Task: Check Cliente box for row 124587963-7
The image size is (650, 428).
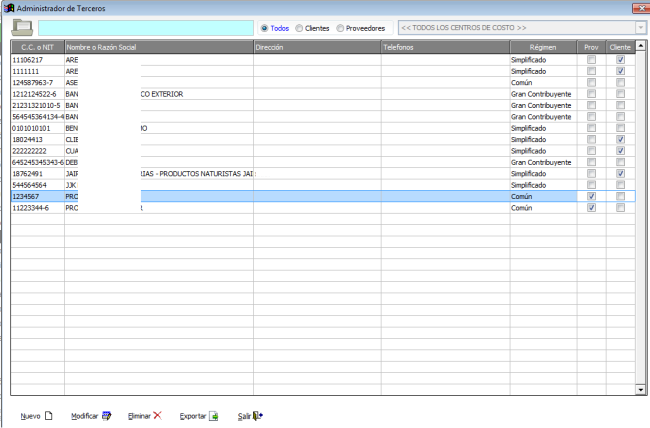Action: [620, 83]
